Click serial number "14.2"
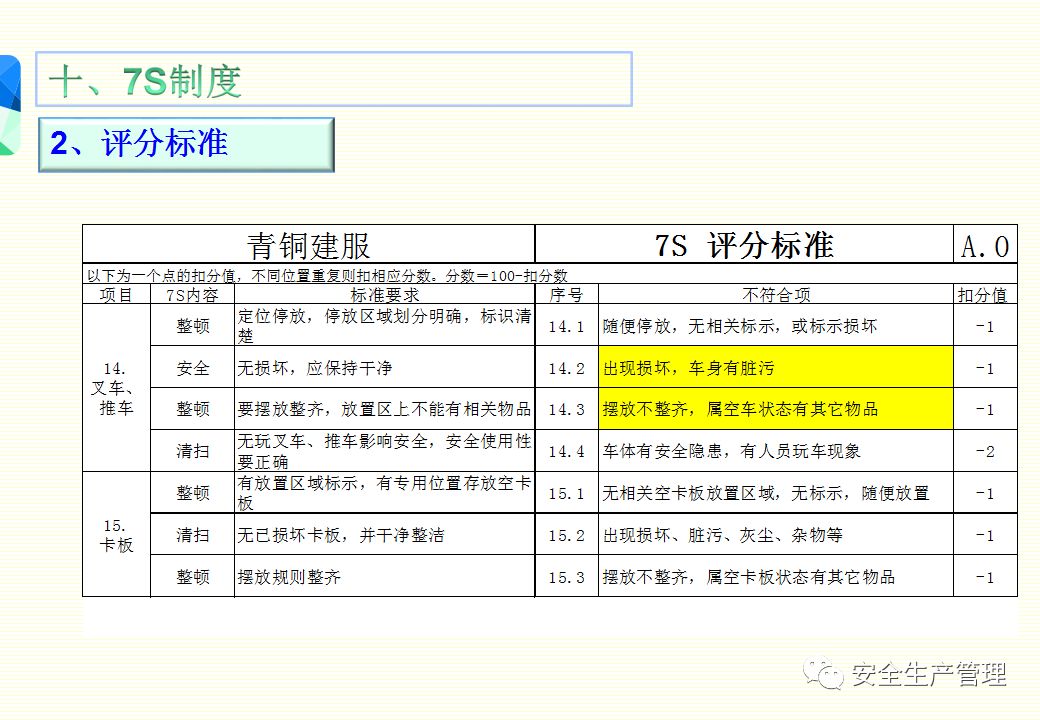1040x720 pixels. [566, 368]
